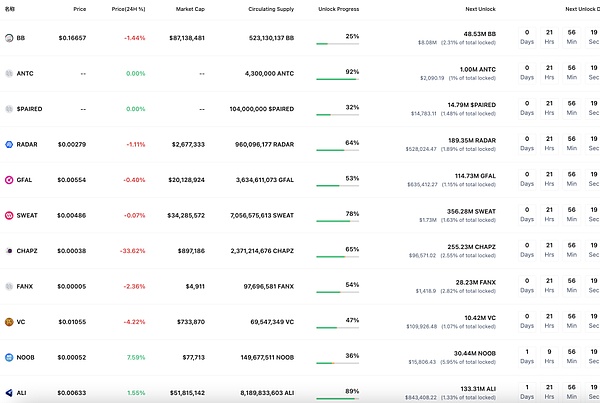
Task: Click the Next Unlock column header
Action: tap(482, 9)
